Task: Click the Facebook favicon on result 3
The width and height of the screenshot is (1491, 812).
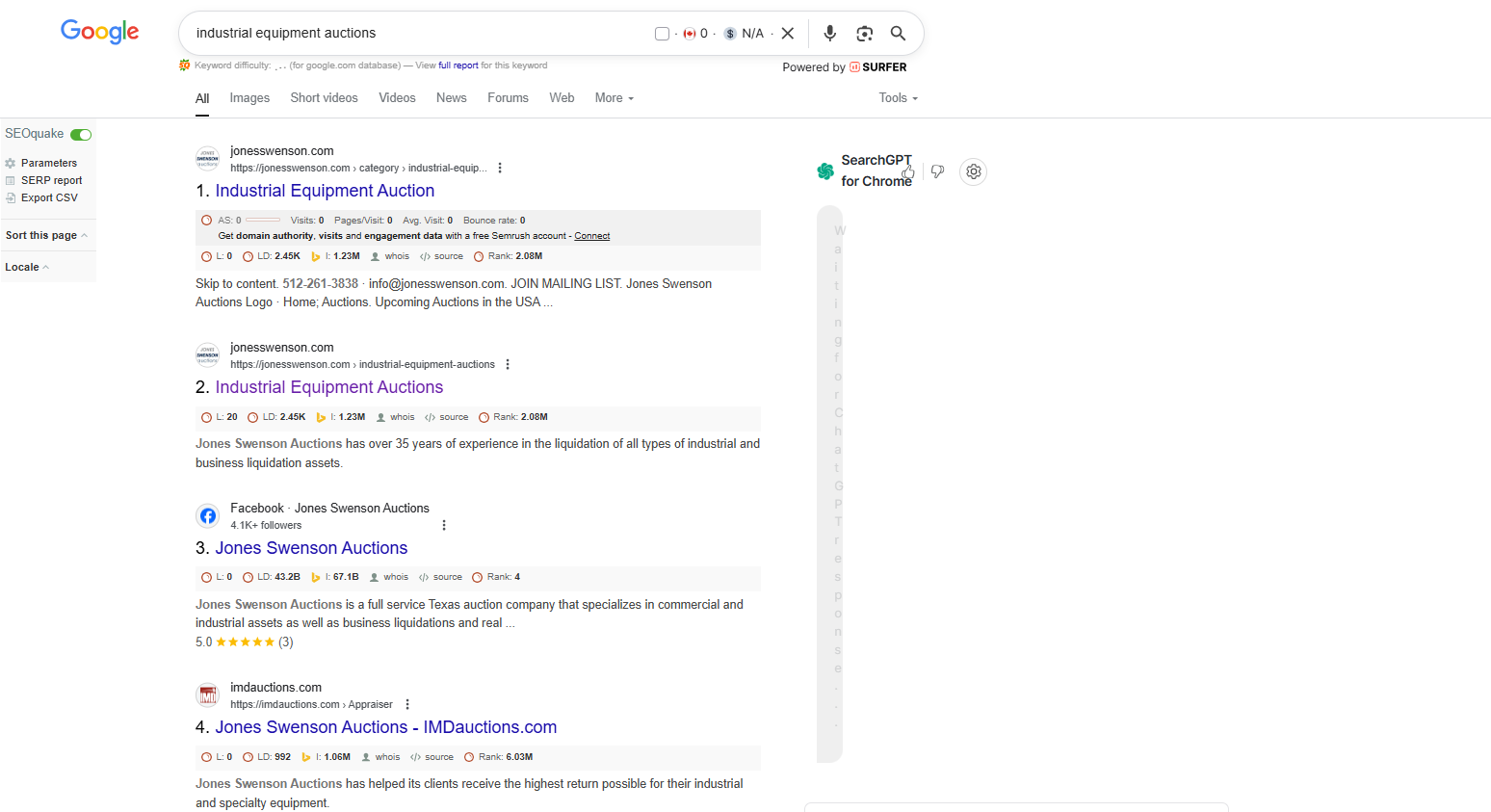Action: click(x=208, y=516)
